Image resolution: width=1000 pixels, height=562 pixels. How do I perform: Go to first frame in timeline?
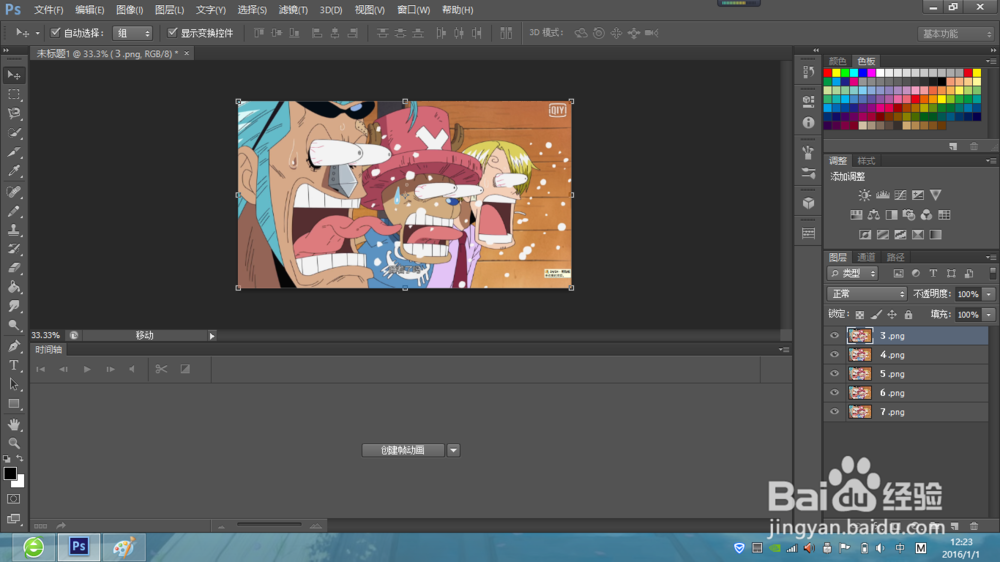(x=40, y=369)
